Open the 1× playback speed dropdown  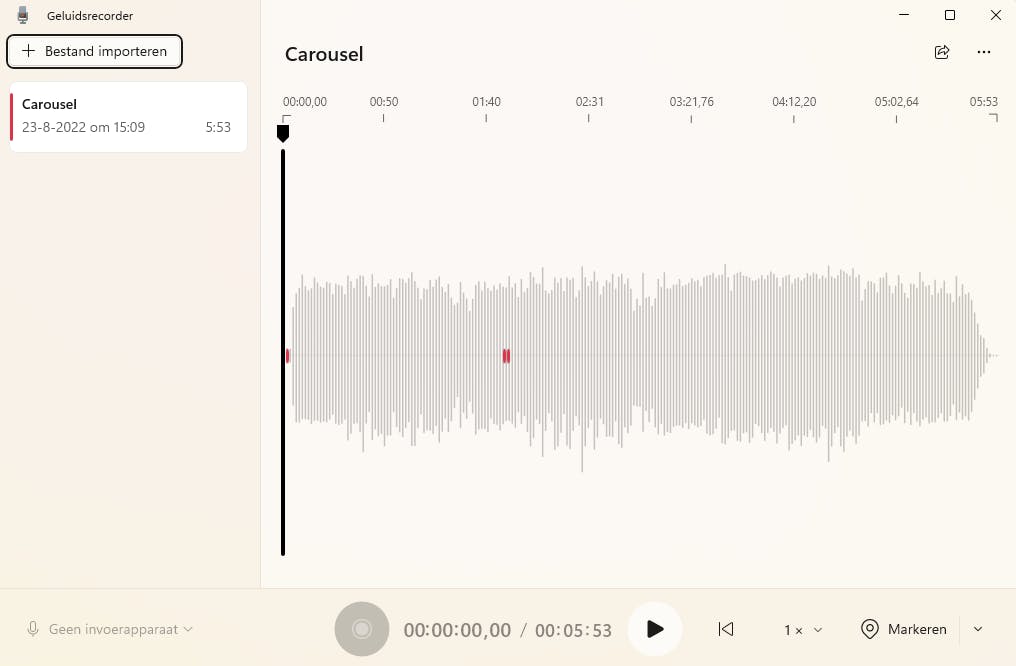click(x=803, y=629)
